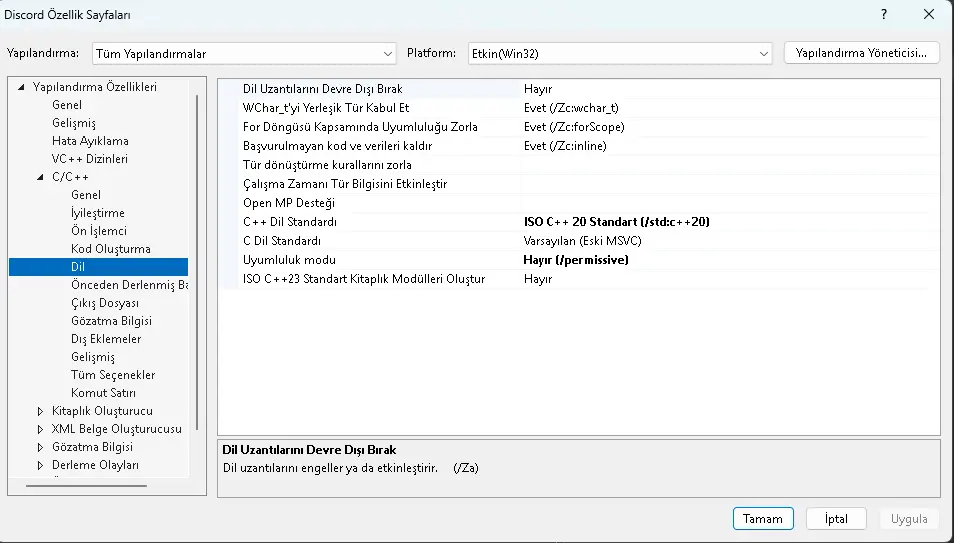The height and width of the screenshot is (543, 954).
Task: Close the Discord Özellik Sayfaları dialog
Action: pos(928,14)
